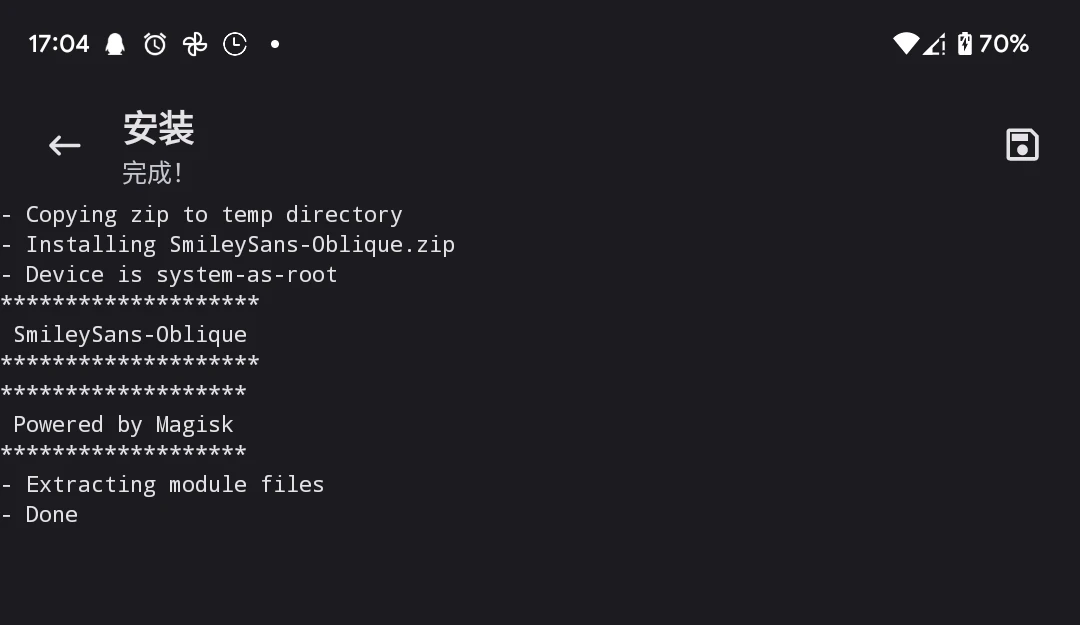Tap the battery charging icon
The image size is (1080, 625).
964,44
